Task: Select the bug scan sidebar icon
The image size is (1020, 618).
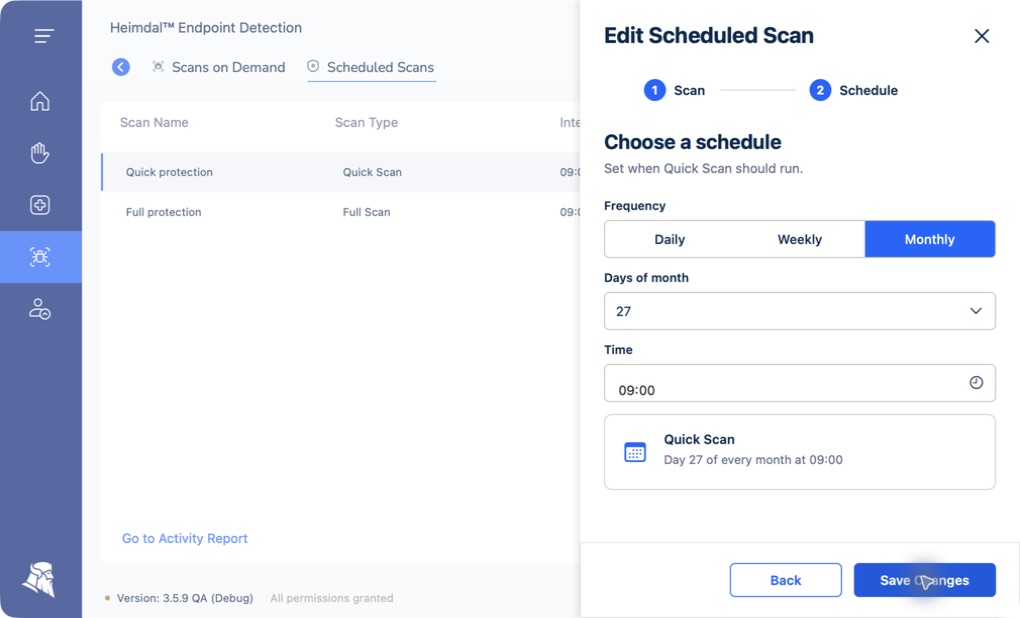Action: 40,257
